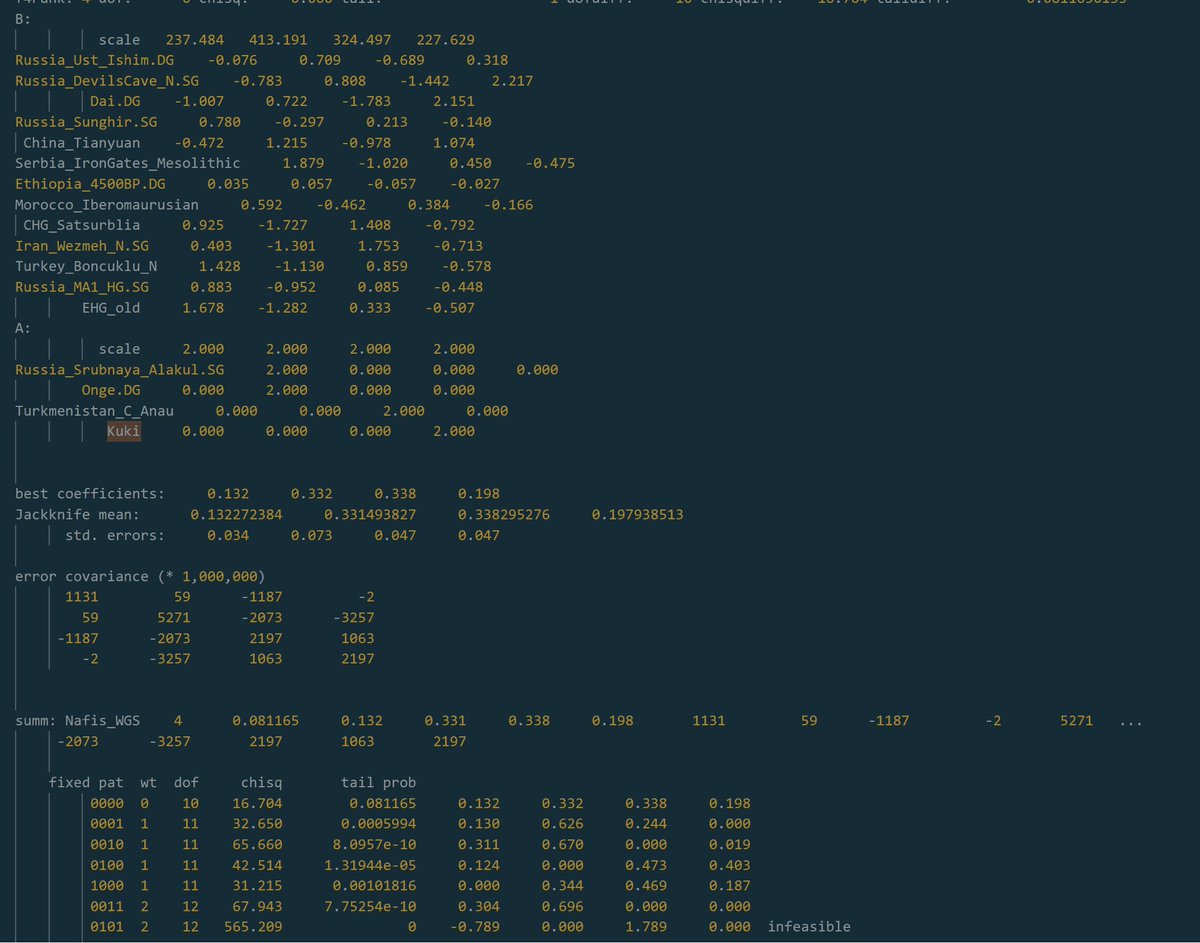Select Ethiopia_4500BP.DG population name
The width and height of the screenshot is (1200, 943).
tap(90, 184)
